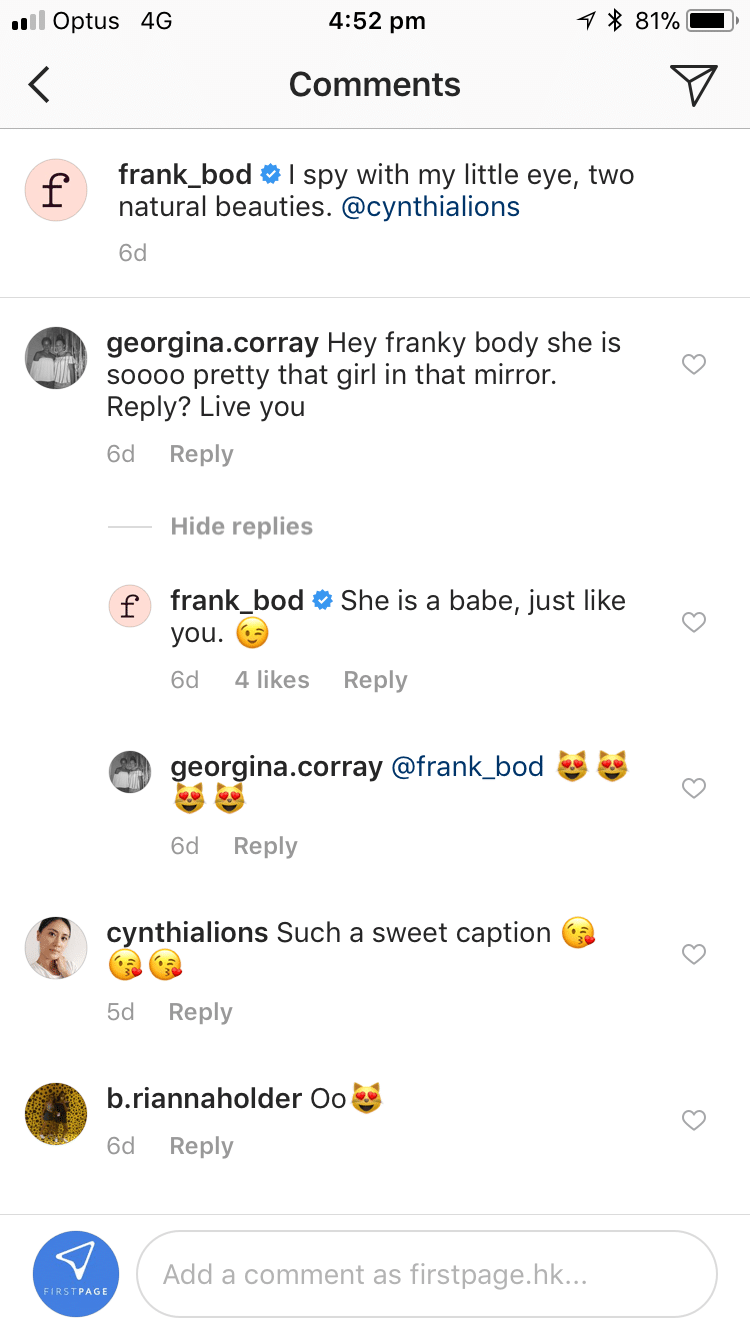Screen dimensions: 750x1334
Task: Collapse thread with Hide replies
Action: [x=241, y=526]
